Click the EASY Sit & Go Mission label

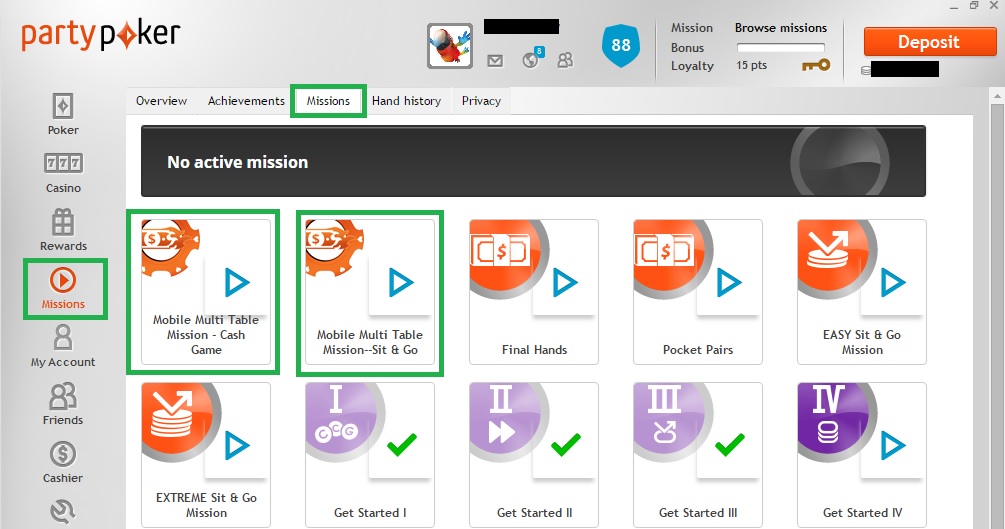[862, 342]
